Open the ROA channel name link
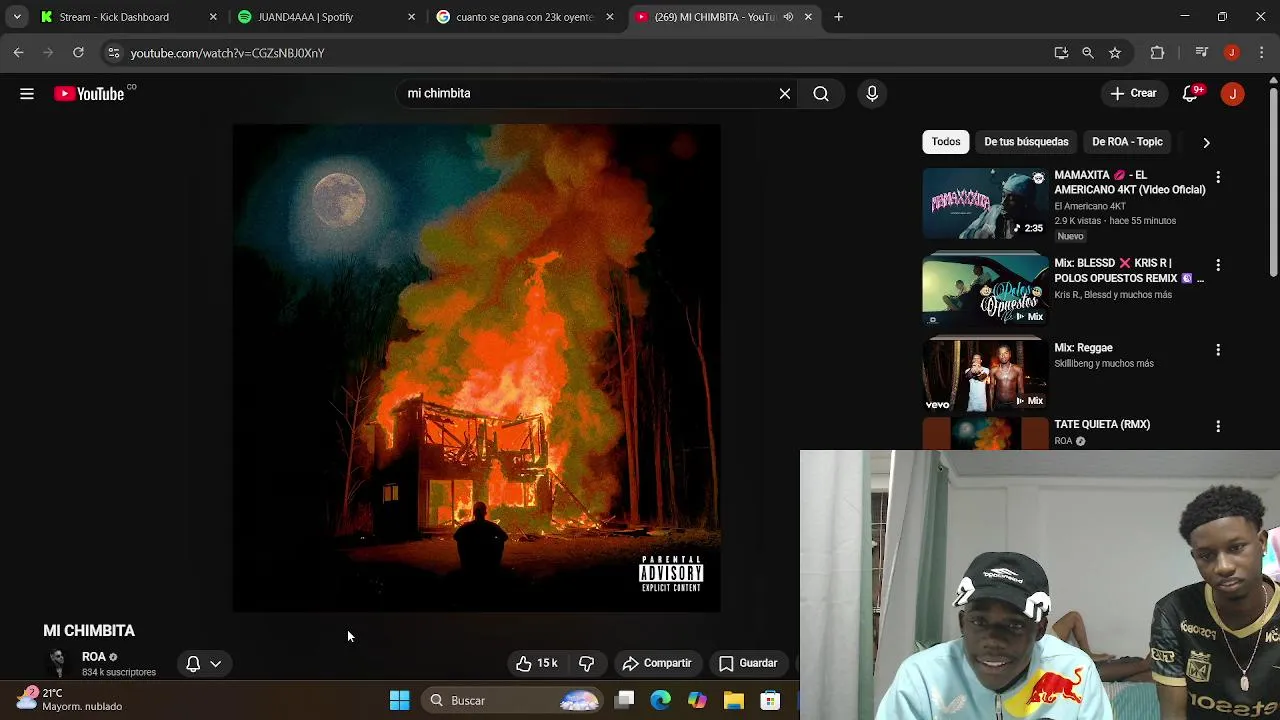The image size is (1280, 720). pyautogui.click(x=94, y=657)
